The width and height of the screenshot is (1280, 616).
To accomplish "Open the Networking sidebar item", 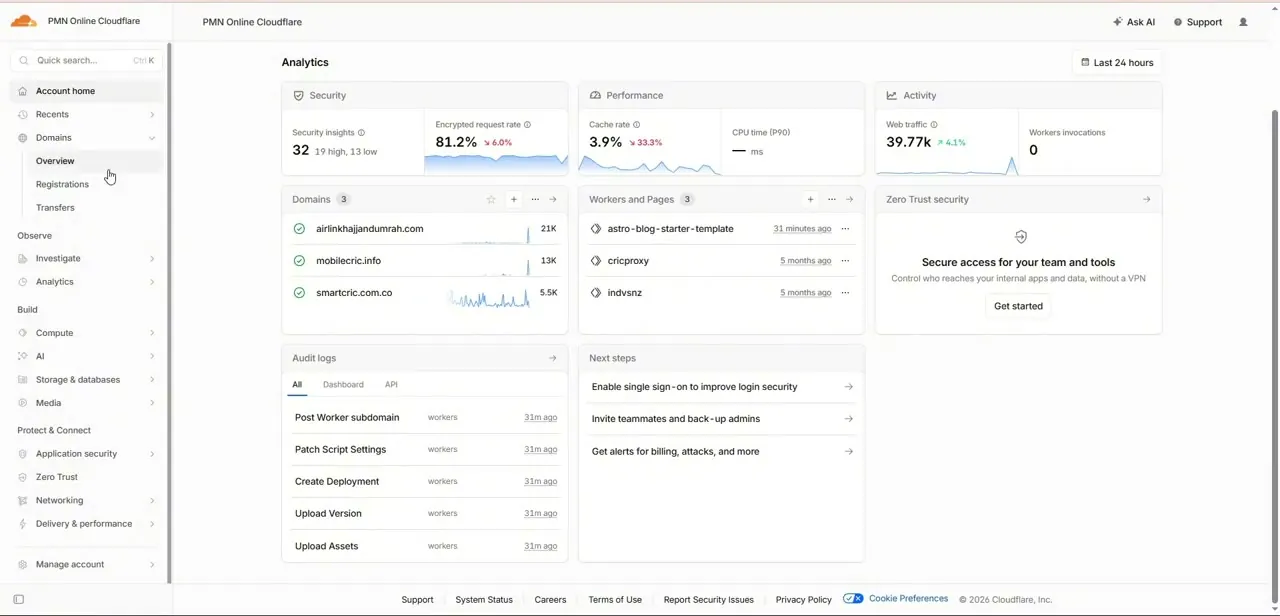I will tap(87, 501).
